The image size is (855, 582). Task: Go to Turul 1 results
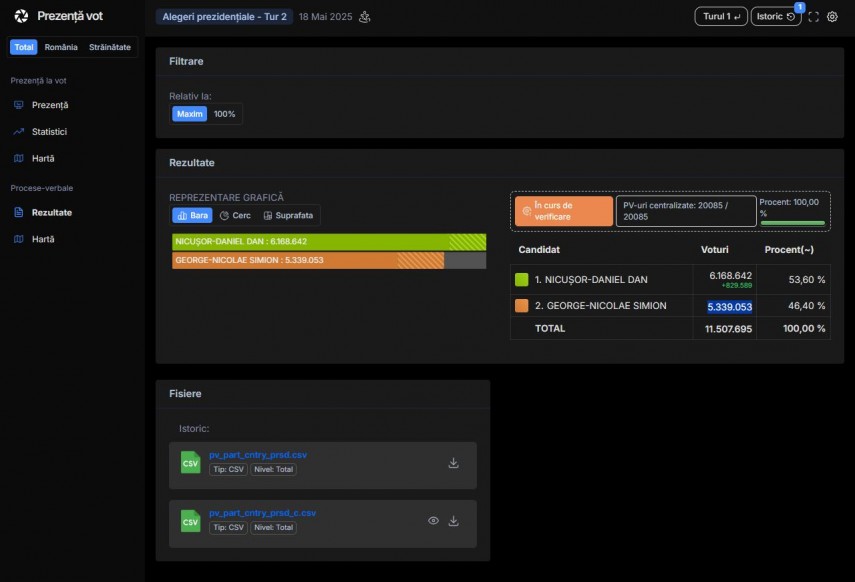click(x=721, y=16)
